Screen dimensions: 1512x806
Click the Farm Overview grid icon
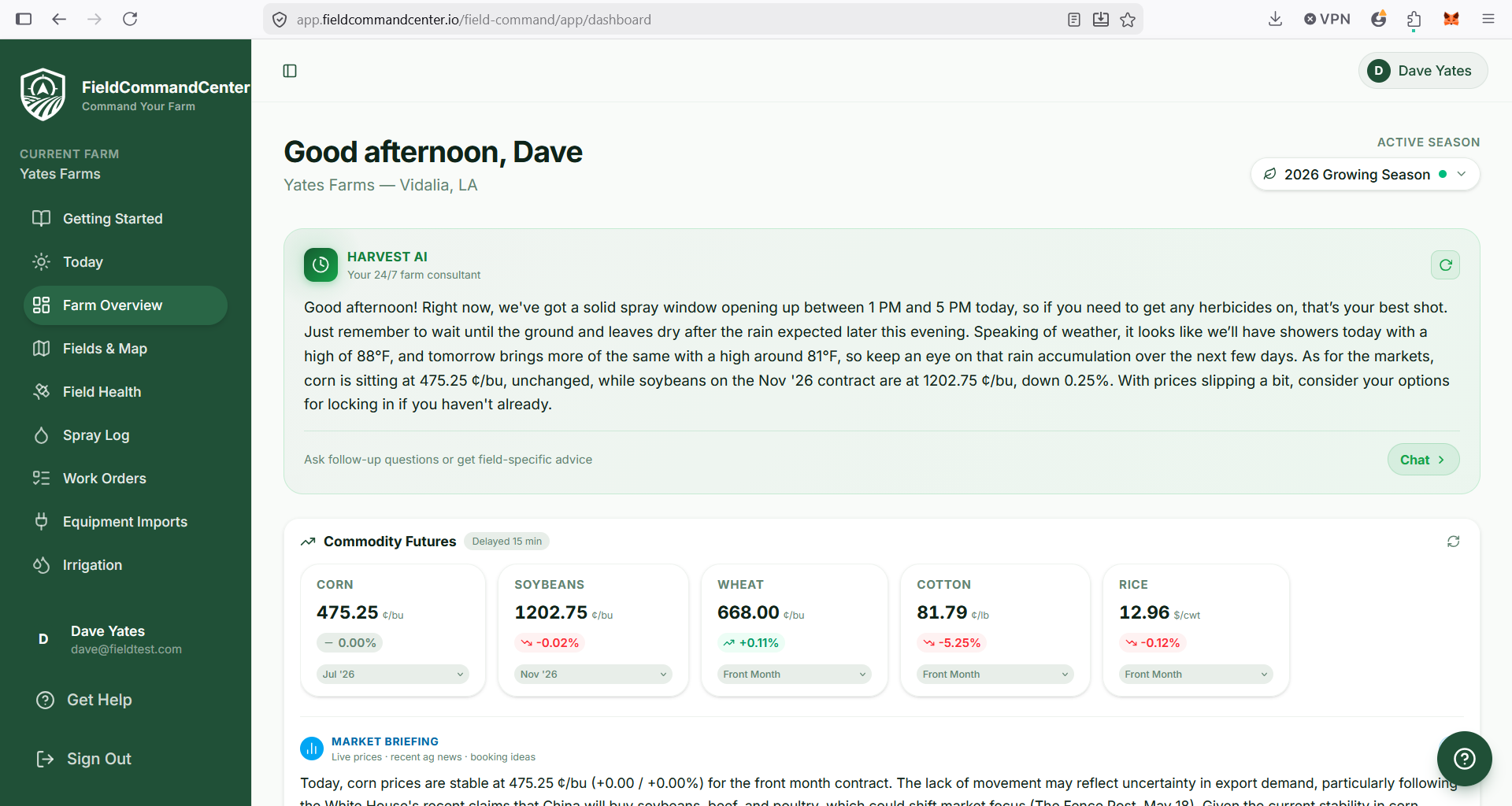[x=41, y=305]
